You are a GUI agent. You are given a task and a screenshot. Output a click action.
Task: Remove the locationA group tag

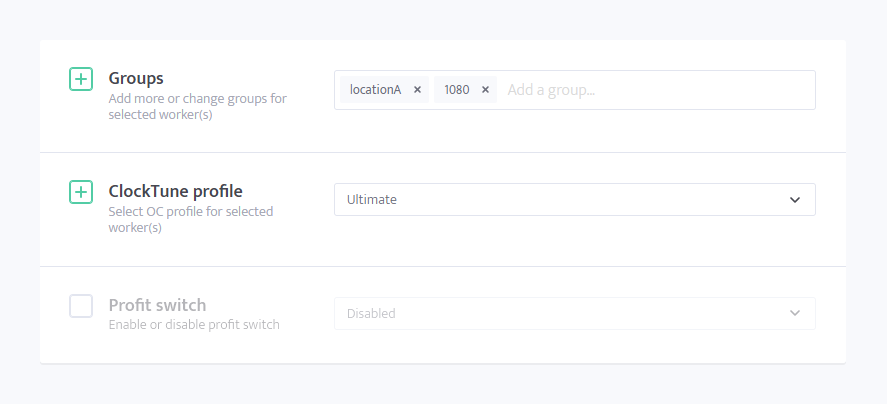click(x=417, y=90)
